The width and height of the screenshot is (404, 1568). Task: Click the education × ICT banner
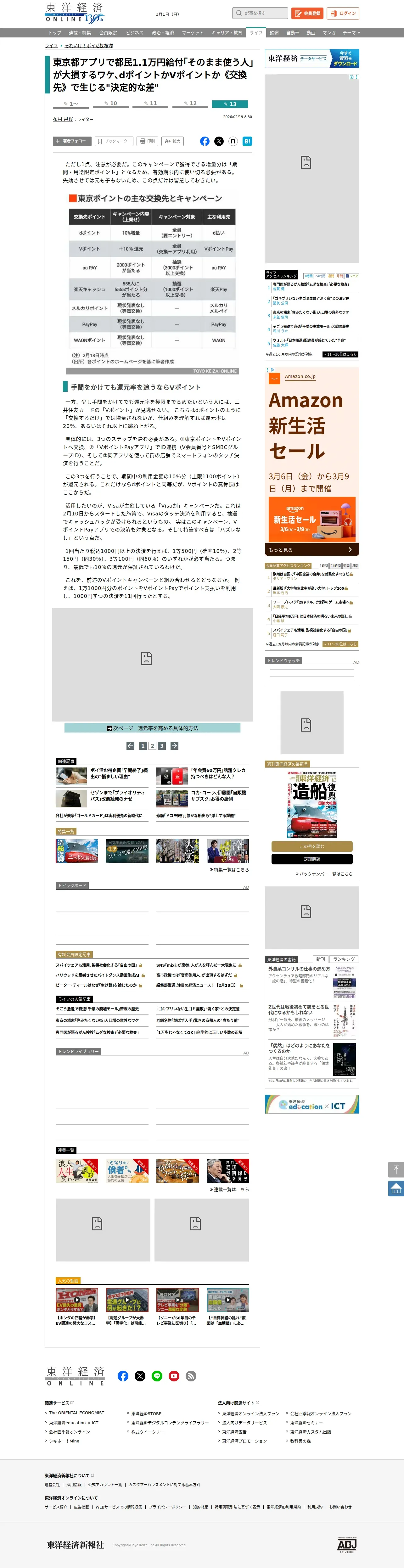pos(312,1104)
